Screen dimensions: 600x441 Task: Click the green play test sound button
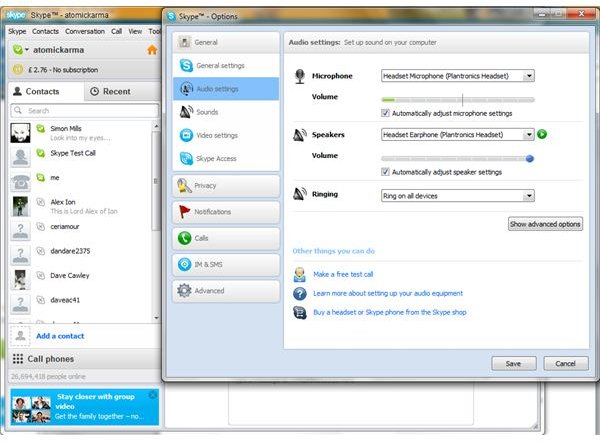pyautogui.click(x=542, y=134)
